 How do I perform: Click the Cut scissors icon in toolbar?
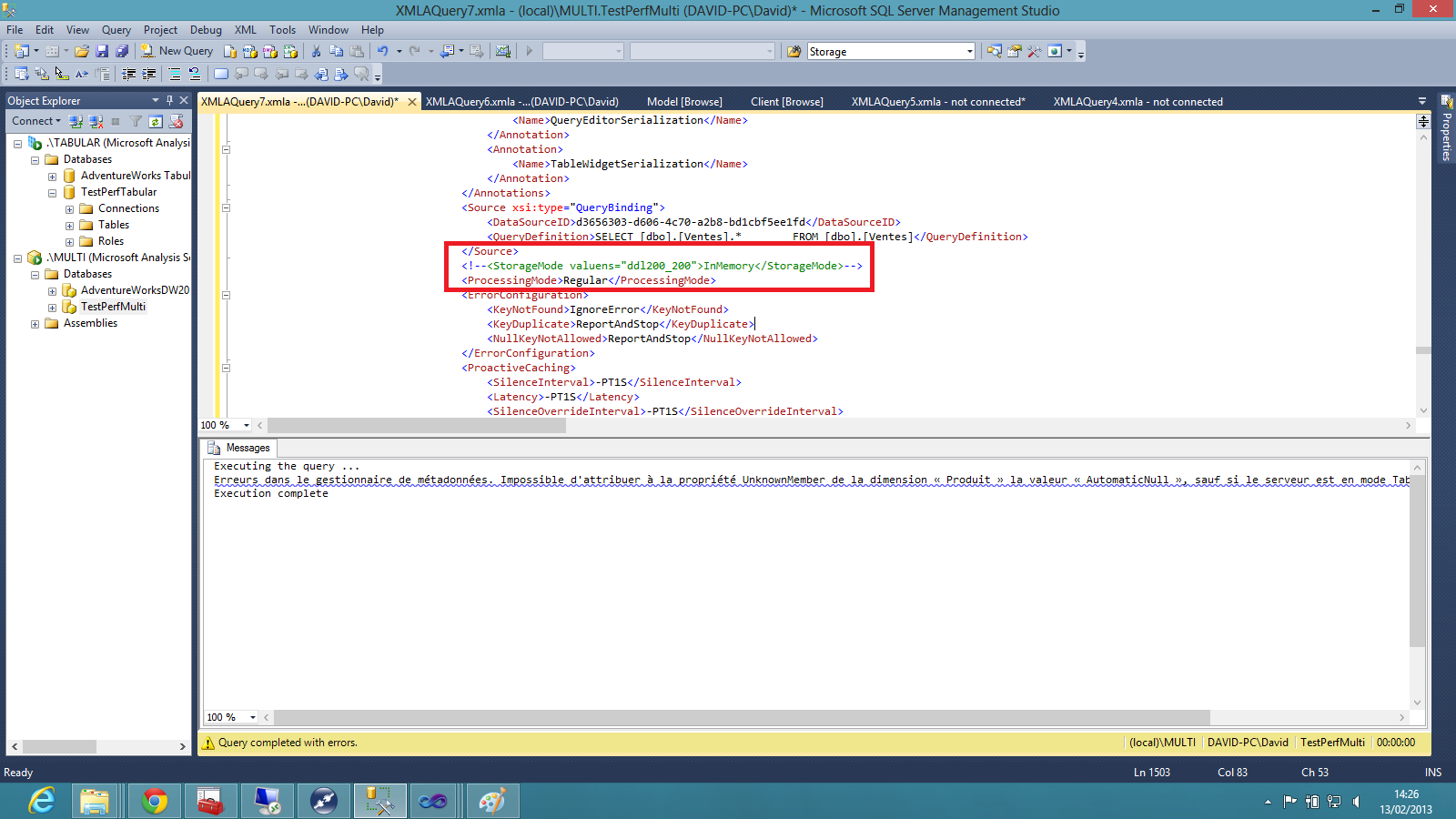[316, 51]
